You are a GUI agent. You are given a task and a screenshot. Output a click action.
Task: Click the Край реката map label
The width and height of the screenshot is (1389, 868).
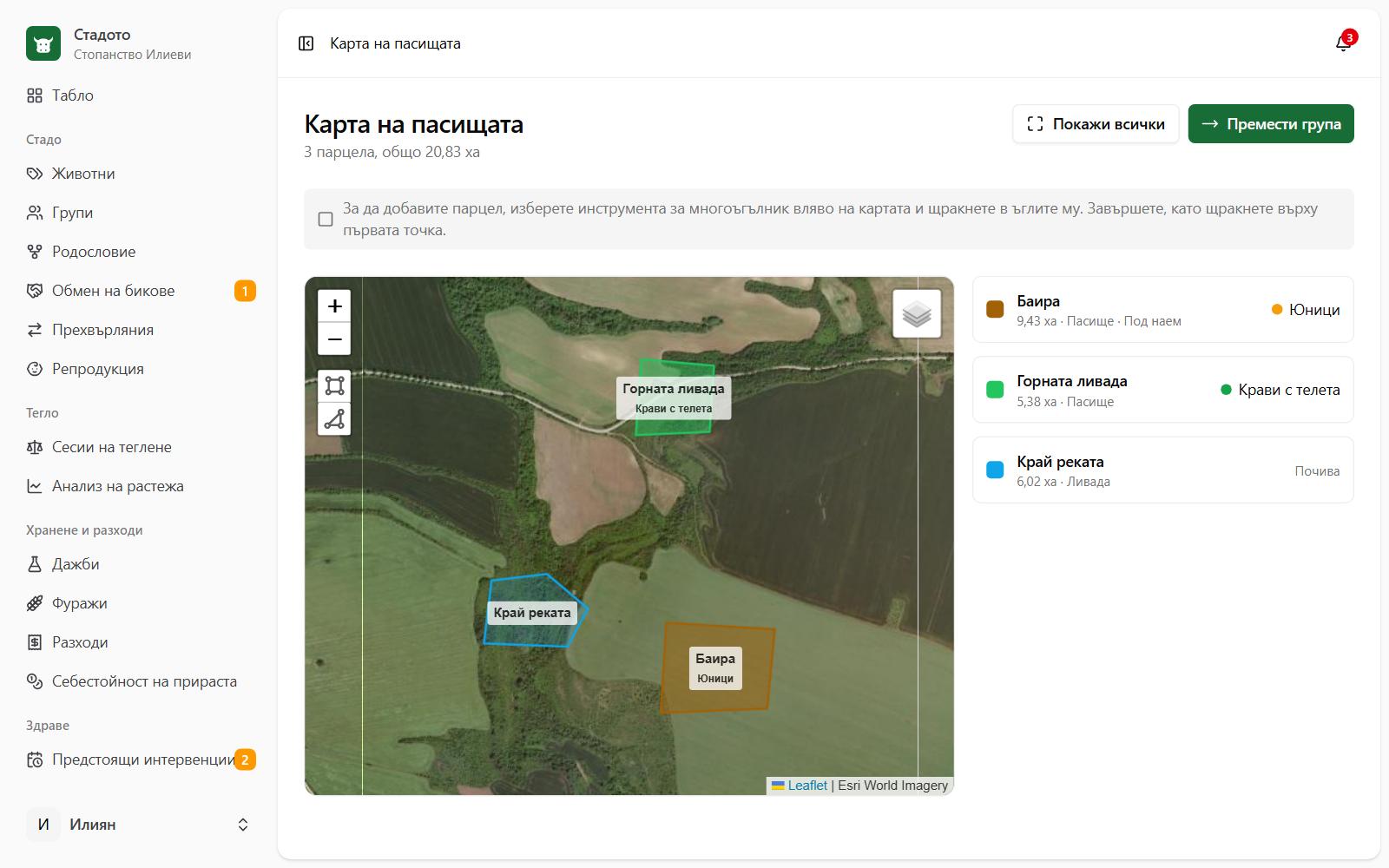coord(532,613)
